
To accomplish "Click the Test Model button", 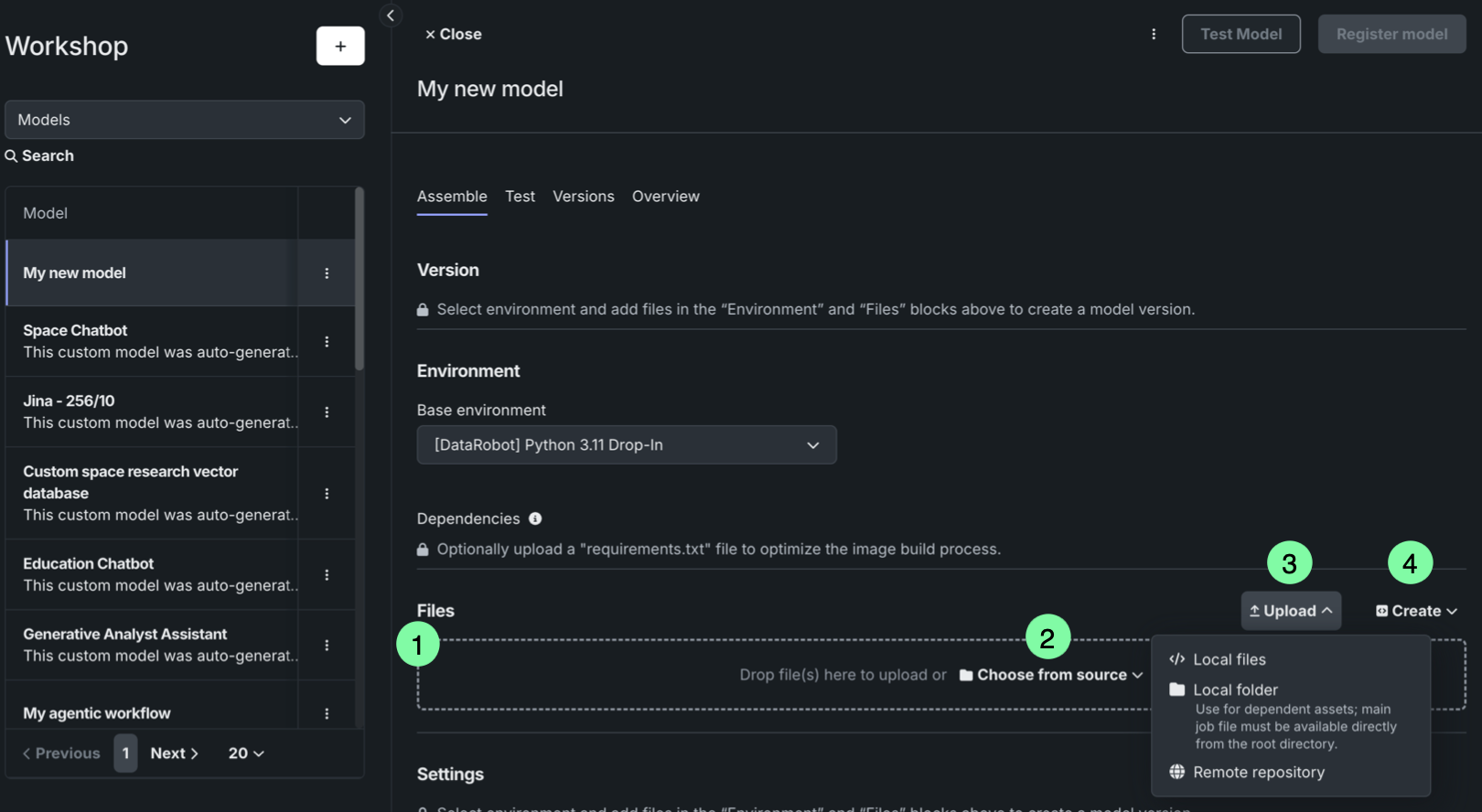I will (1240, 34).
